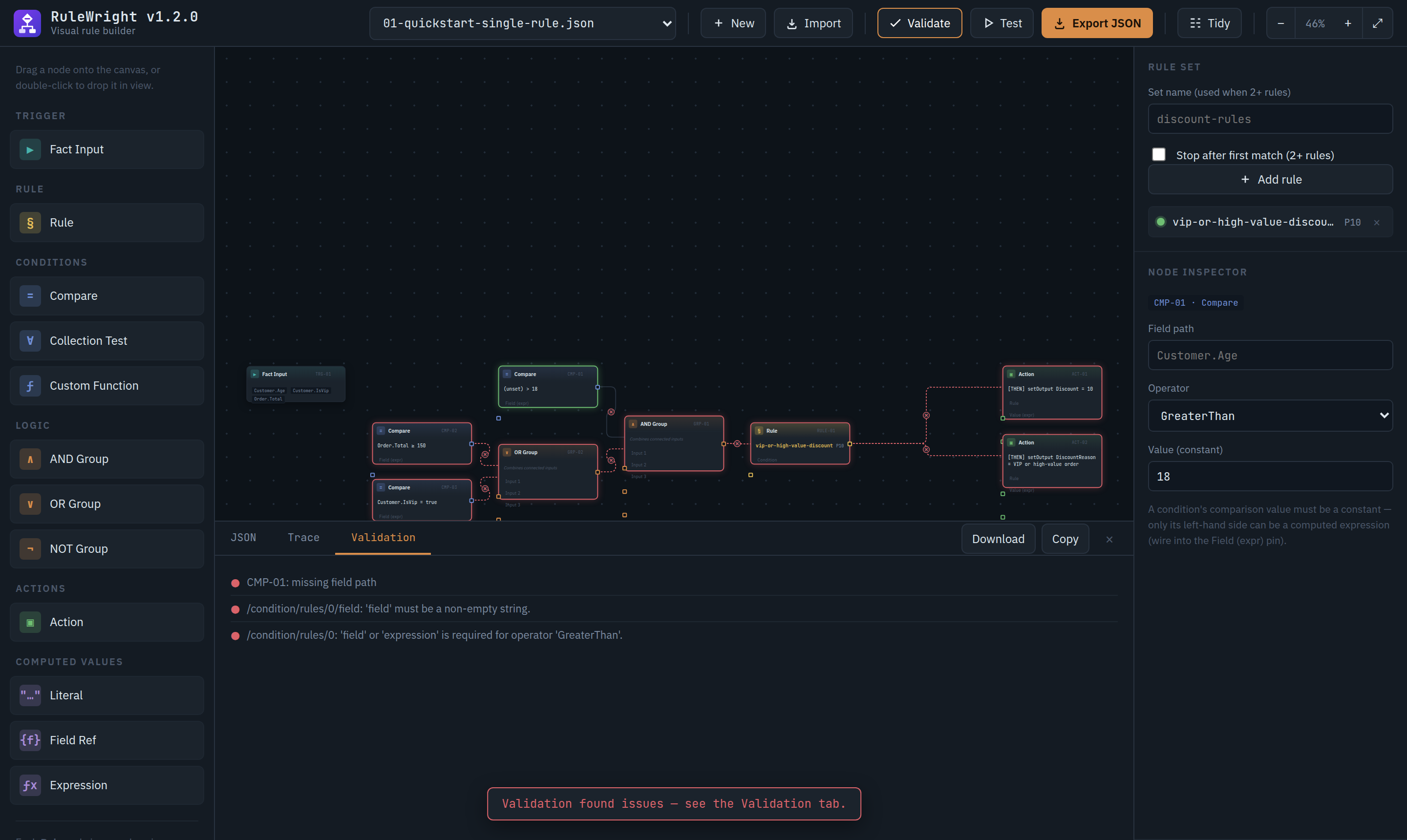Select the Compare CMP-01 node on canvas

pyautogui.click(x=548, y=387)
